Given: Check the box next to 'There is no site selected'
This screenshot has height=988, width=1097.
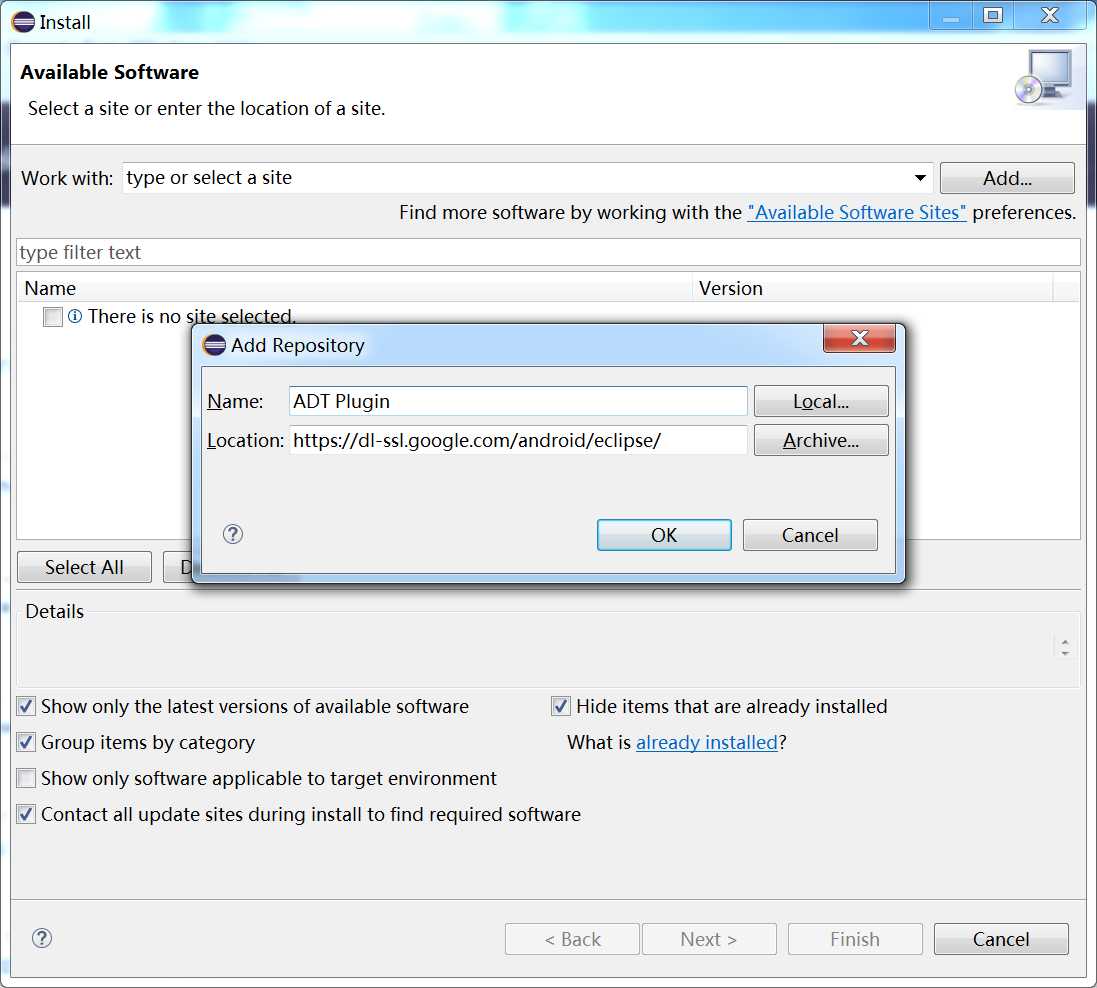Looking at the screenshot, I should click(x=52, y=317).
